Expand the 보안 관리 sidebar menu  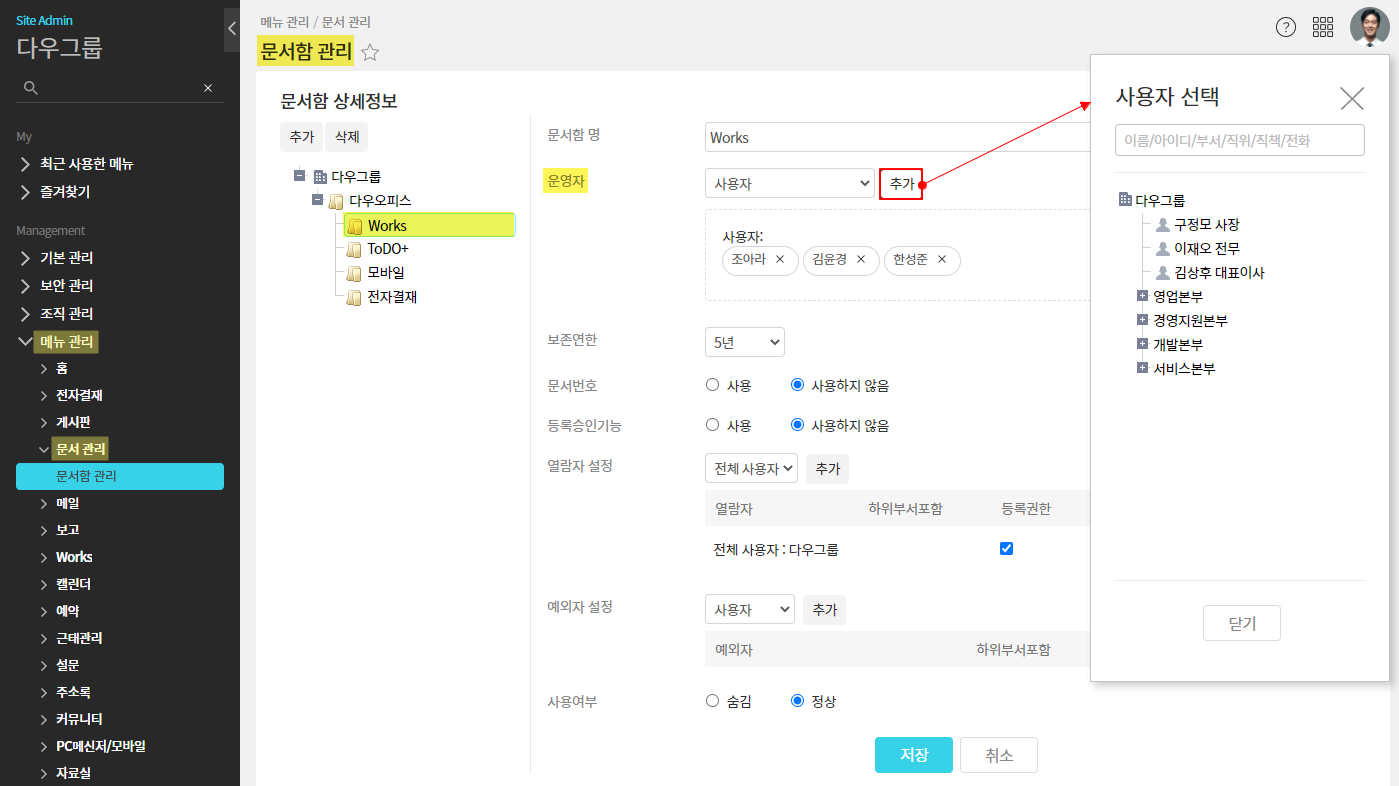[x=67, y=285]
